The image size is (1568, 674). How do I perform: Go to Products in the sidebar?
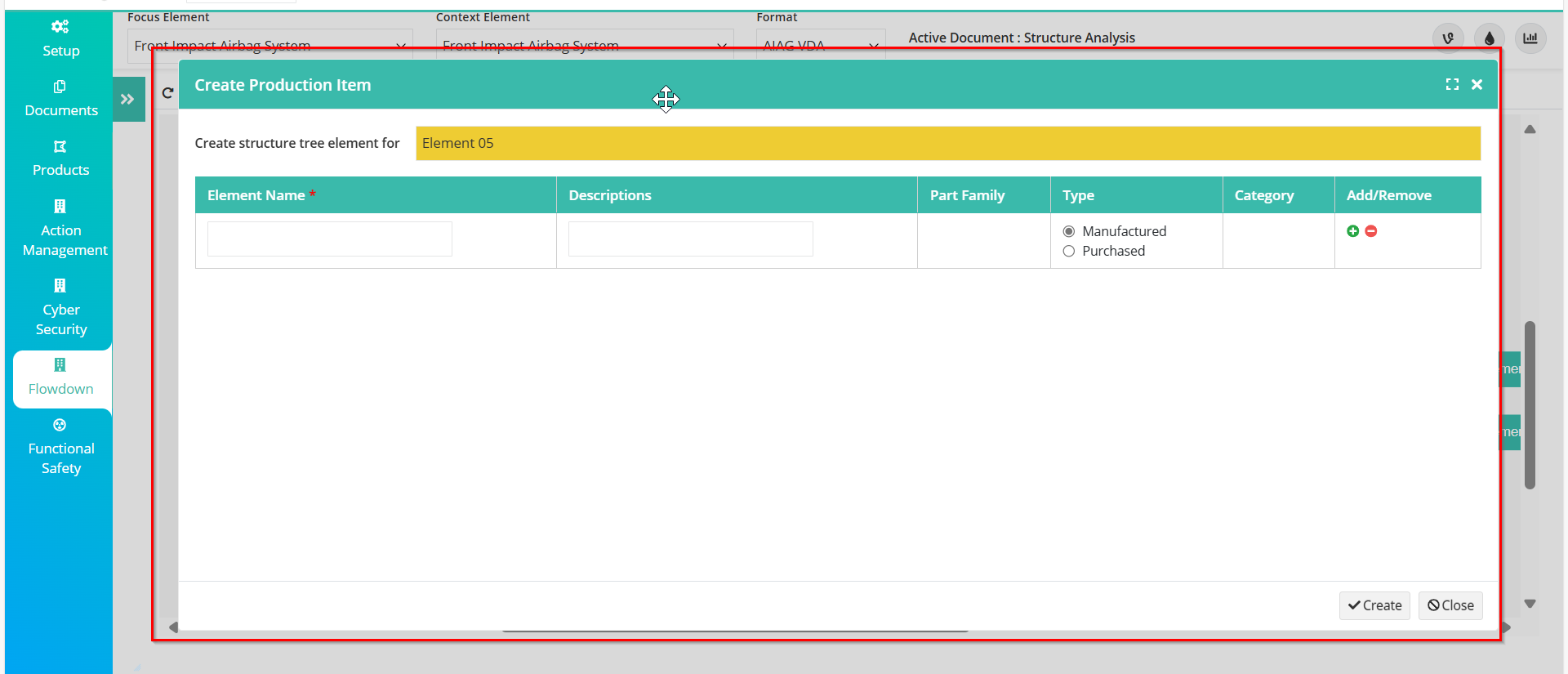coord(60,158)
